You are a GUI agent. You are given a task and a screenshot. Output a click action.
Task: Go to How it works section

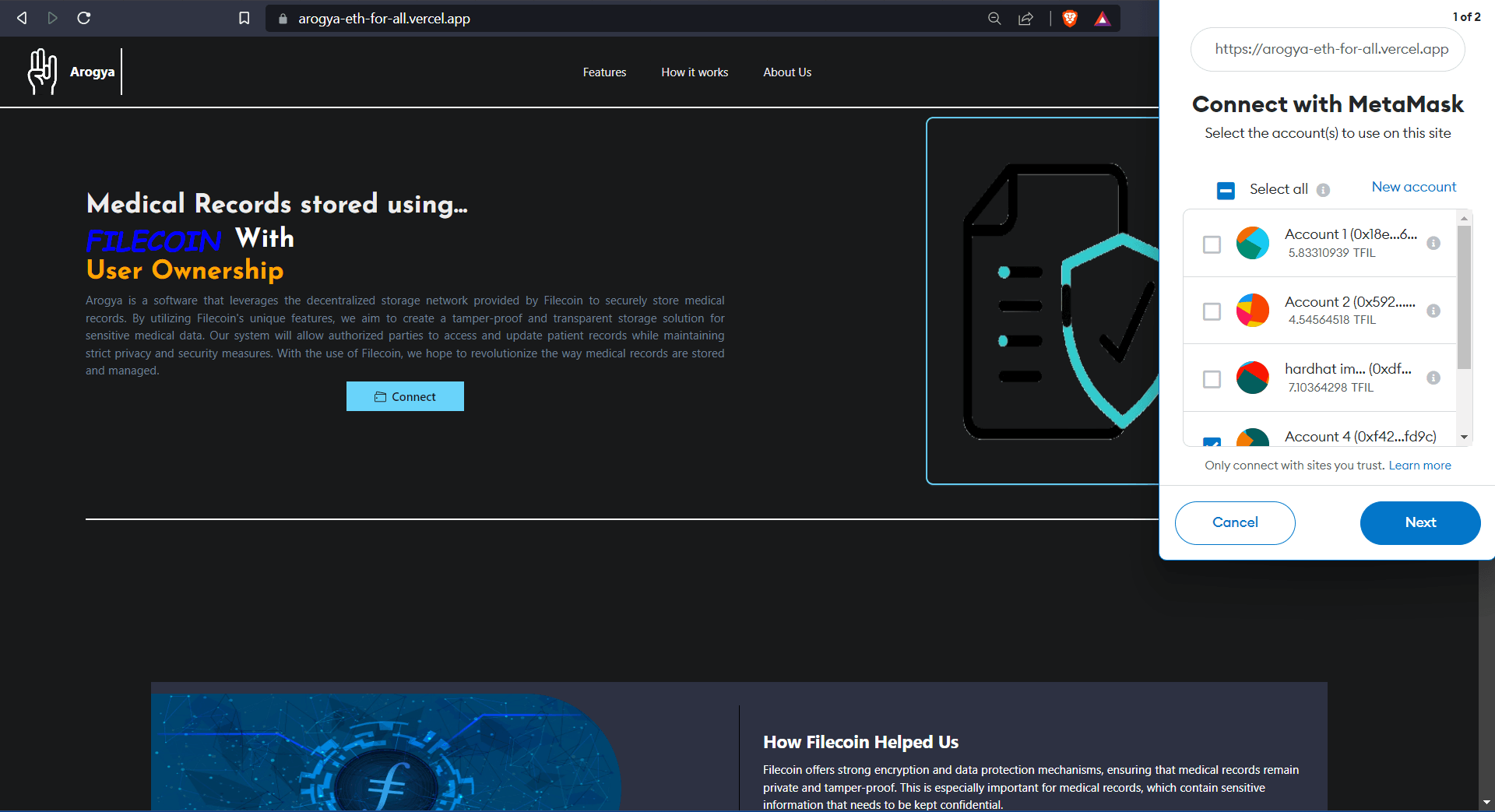pos(695,72)
